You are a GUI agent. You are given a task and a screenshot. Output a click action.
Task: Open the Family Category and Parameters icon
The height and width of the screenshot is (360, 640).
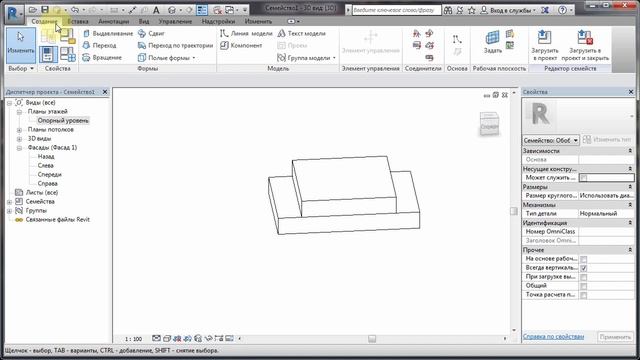tap(68, 36)
